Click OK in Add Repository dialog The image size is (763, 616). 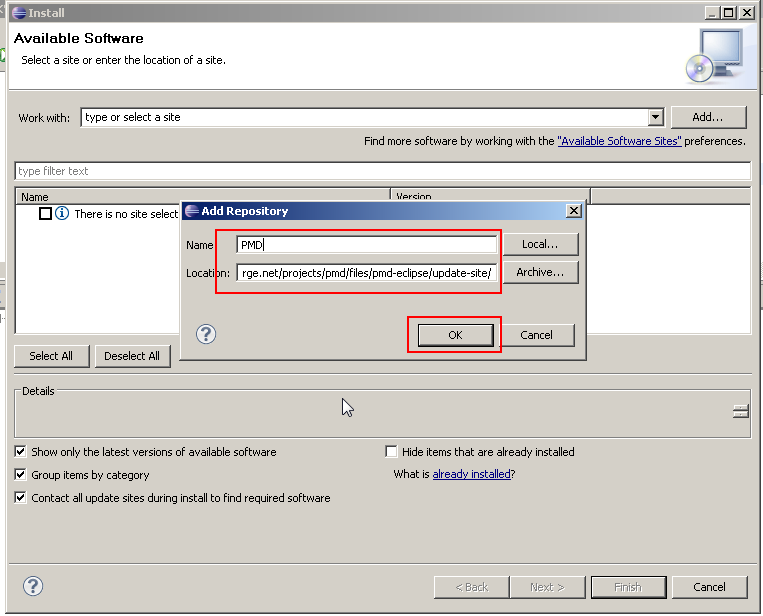(455, 335)
